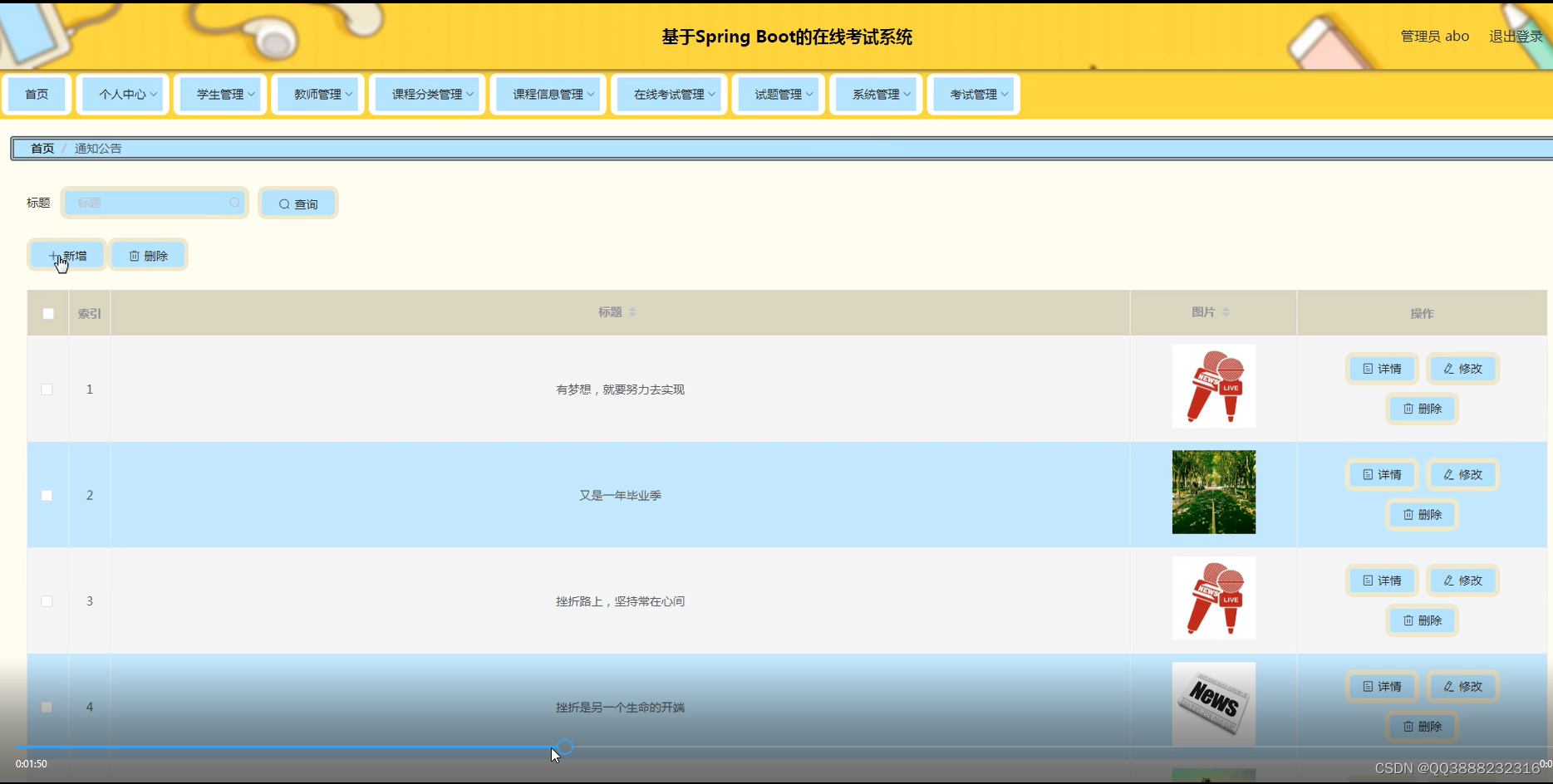Screen dimensions: 1553x784
Task: Open the News newspaper thumbnail in row 4
Action: coord(1214,703)
